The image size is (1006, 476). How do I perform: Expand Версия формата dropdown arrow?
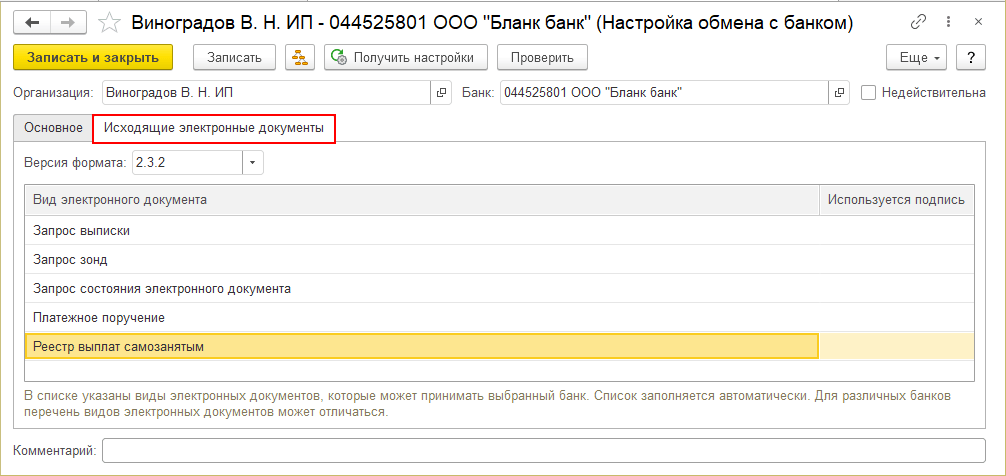(x=253, y=162)
